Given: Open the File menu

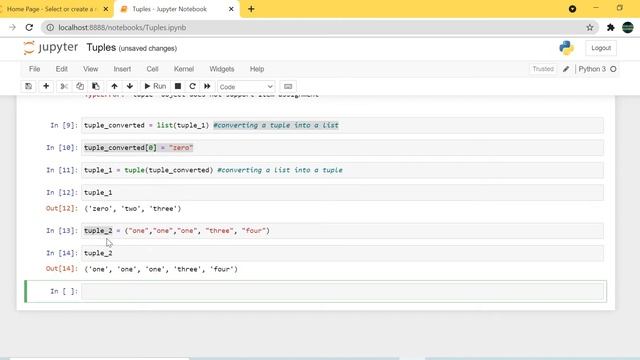Looking at the screenshot, I should (35, 69).
